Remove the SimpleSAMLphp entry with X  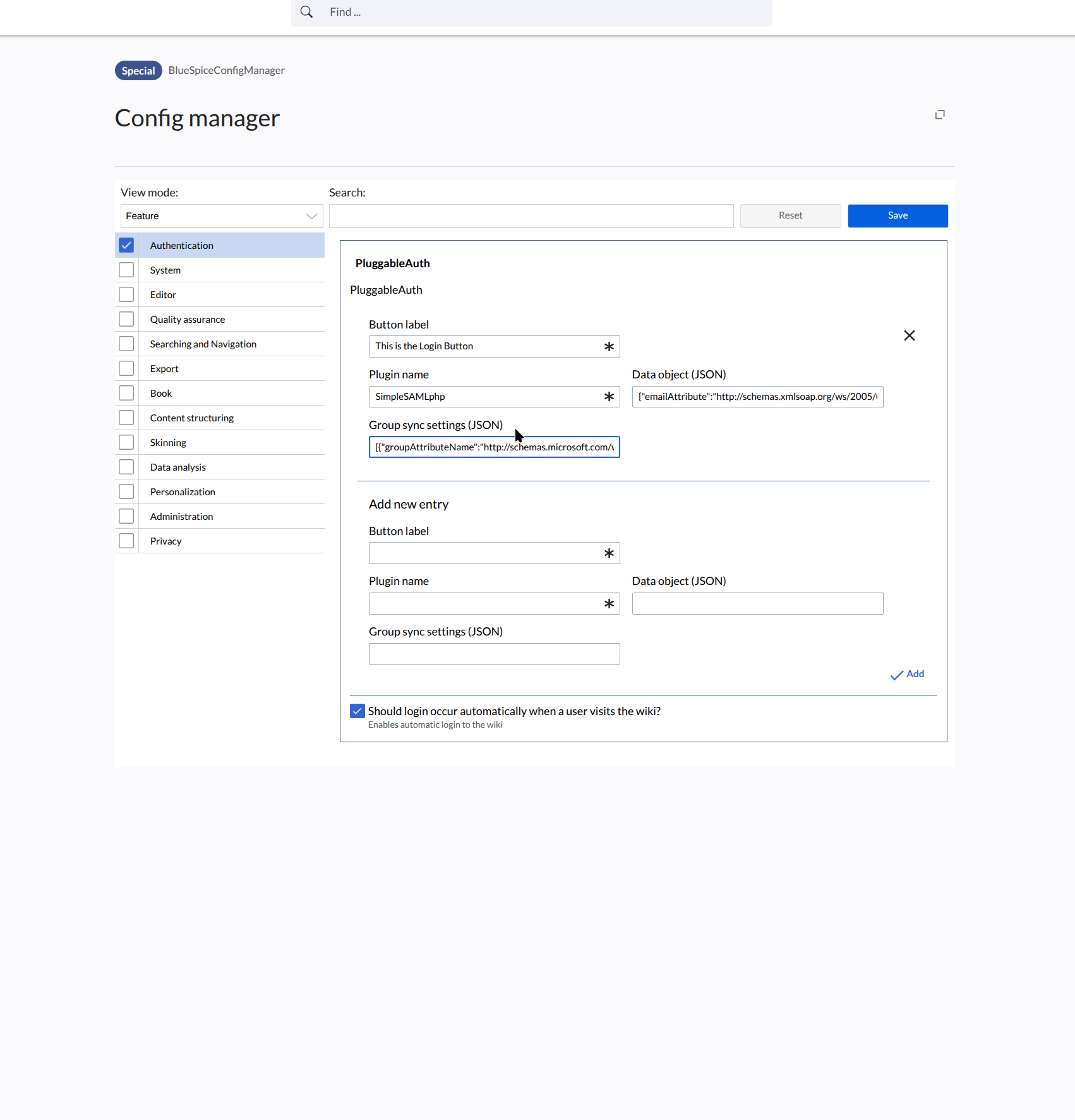pyautogui.click(x=909, y=335)
